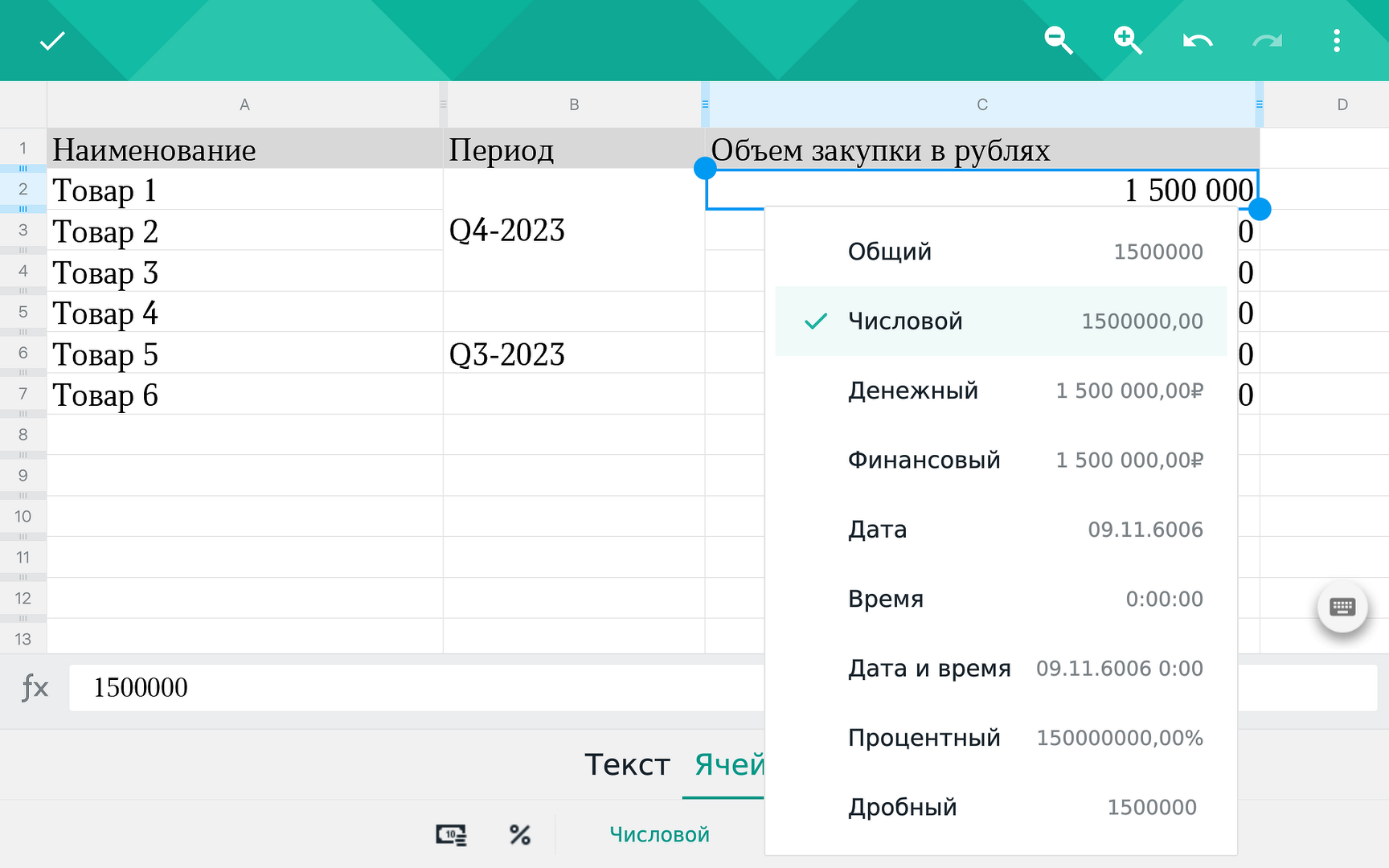Select column B header
This screenshot has height=868, width=1389.
tap(574, 104)
